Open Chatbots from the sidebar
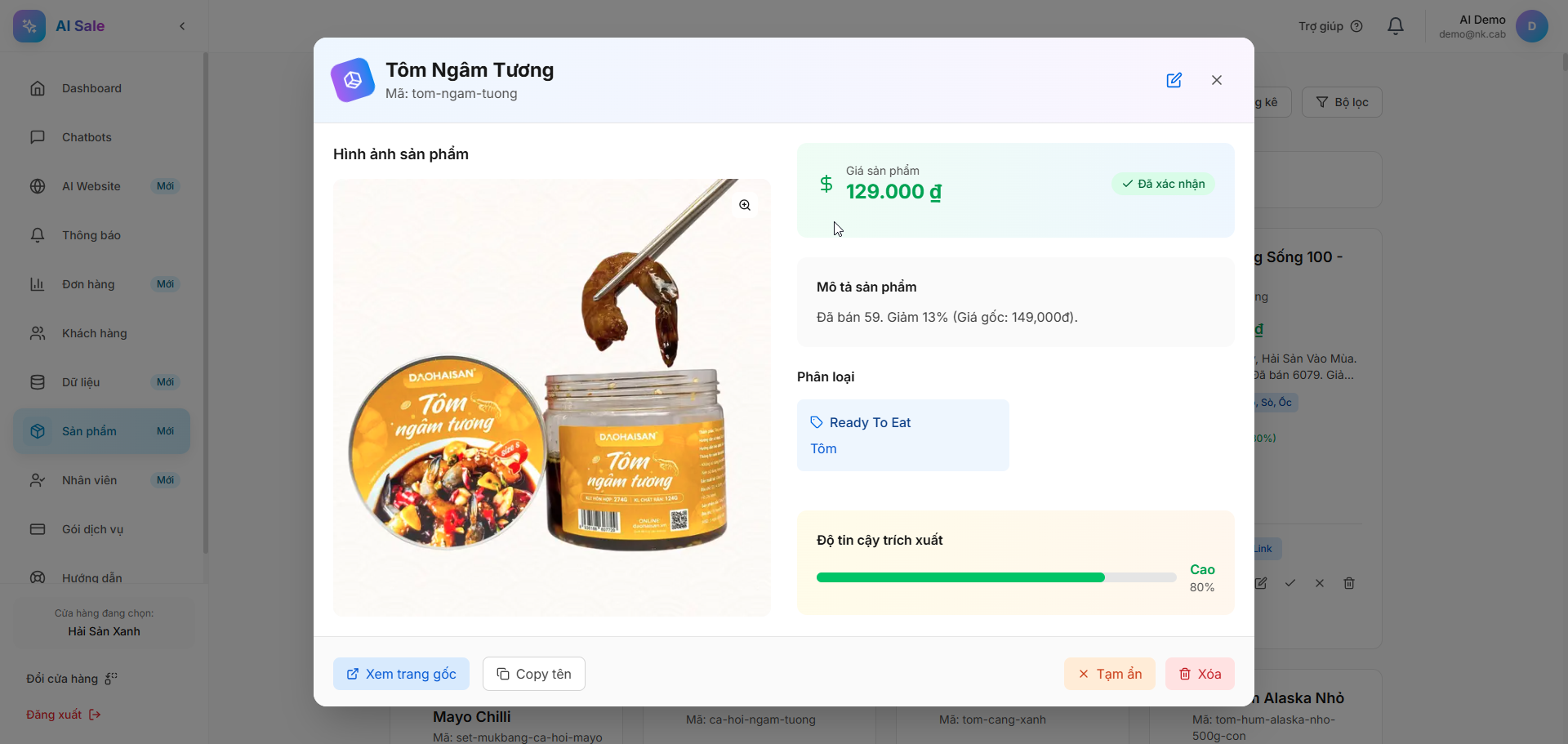This screenshot has height=744, width=1568. (87, 137)
